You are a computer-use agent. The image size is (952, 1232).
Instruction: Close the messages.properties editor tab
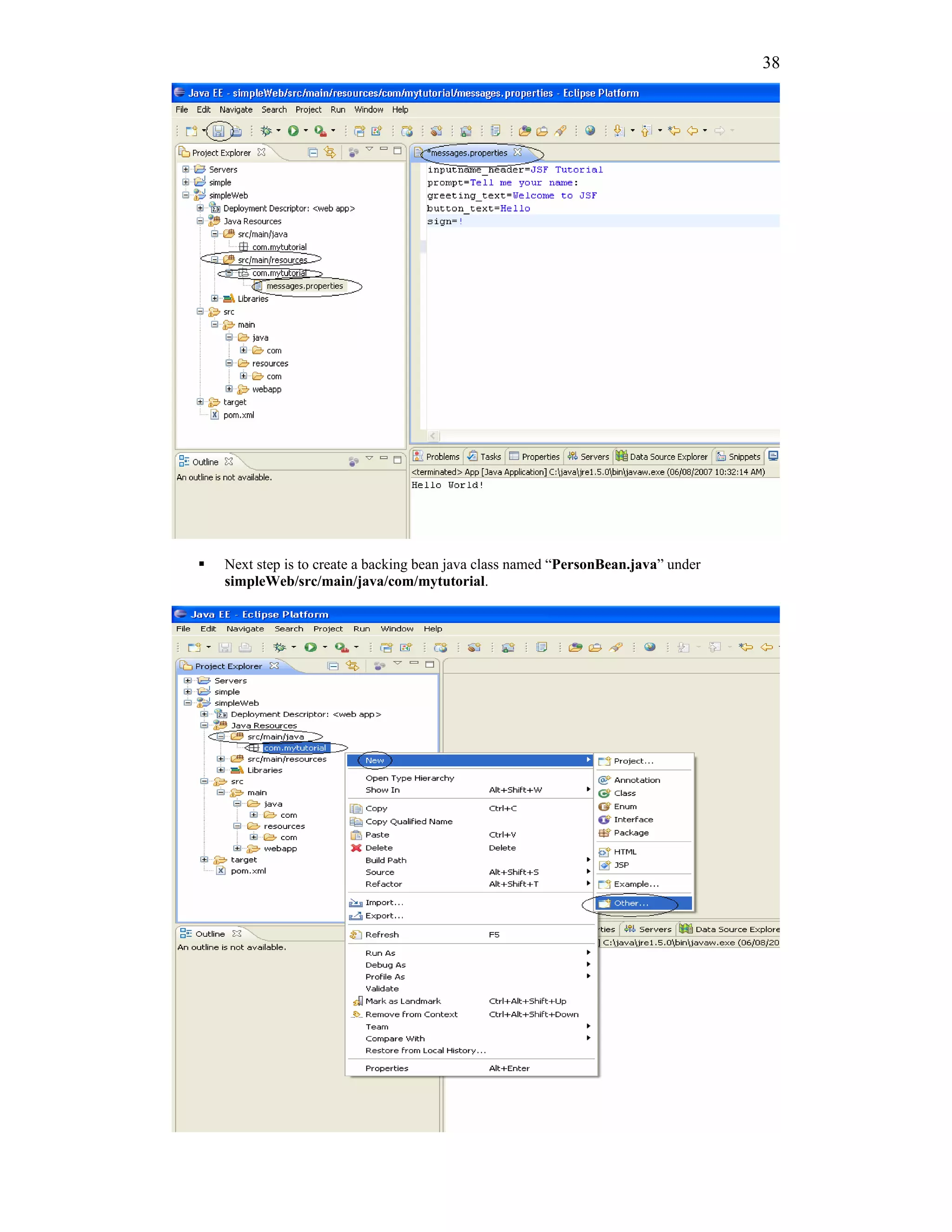[518, 152]
